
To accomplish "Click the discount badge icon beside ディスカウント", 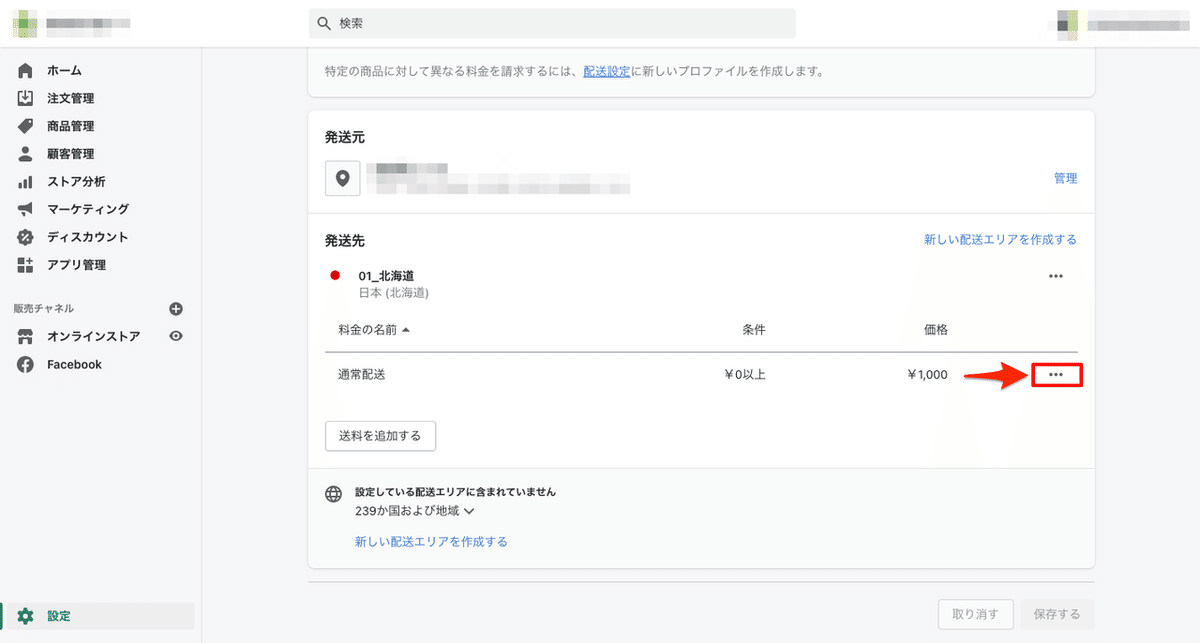I will [26, 237].
